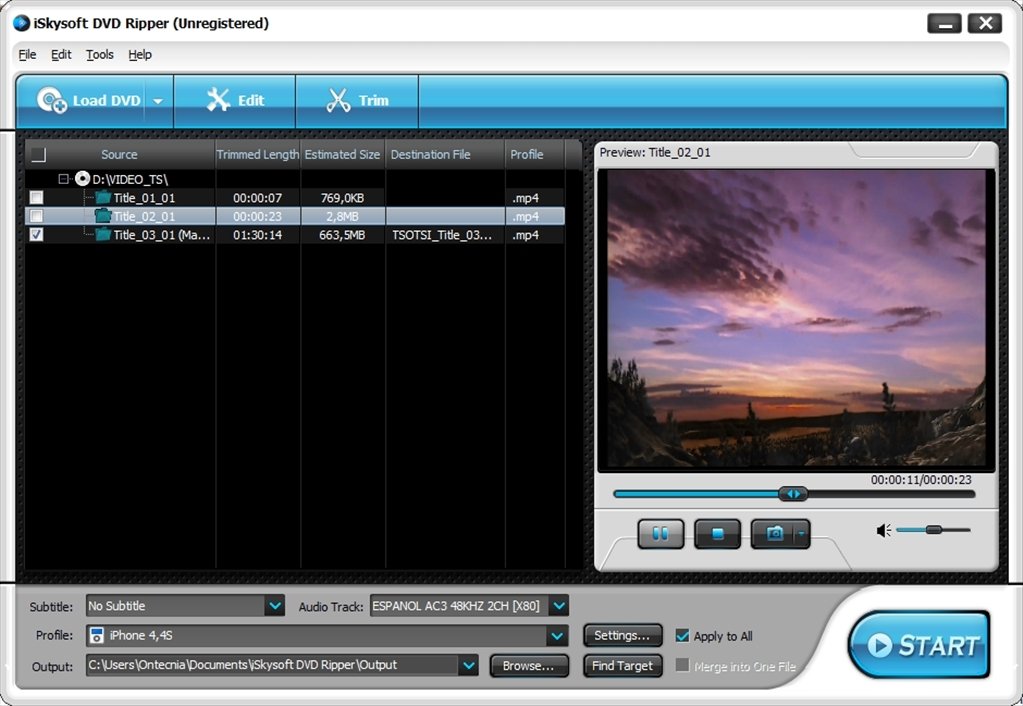This screenshot has height=706, width=1023.
Task: Click the Source column header
Action: click(119, 155)
